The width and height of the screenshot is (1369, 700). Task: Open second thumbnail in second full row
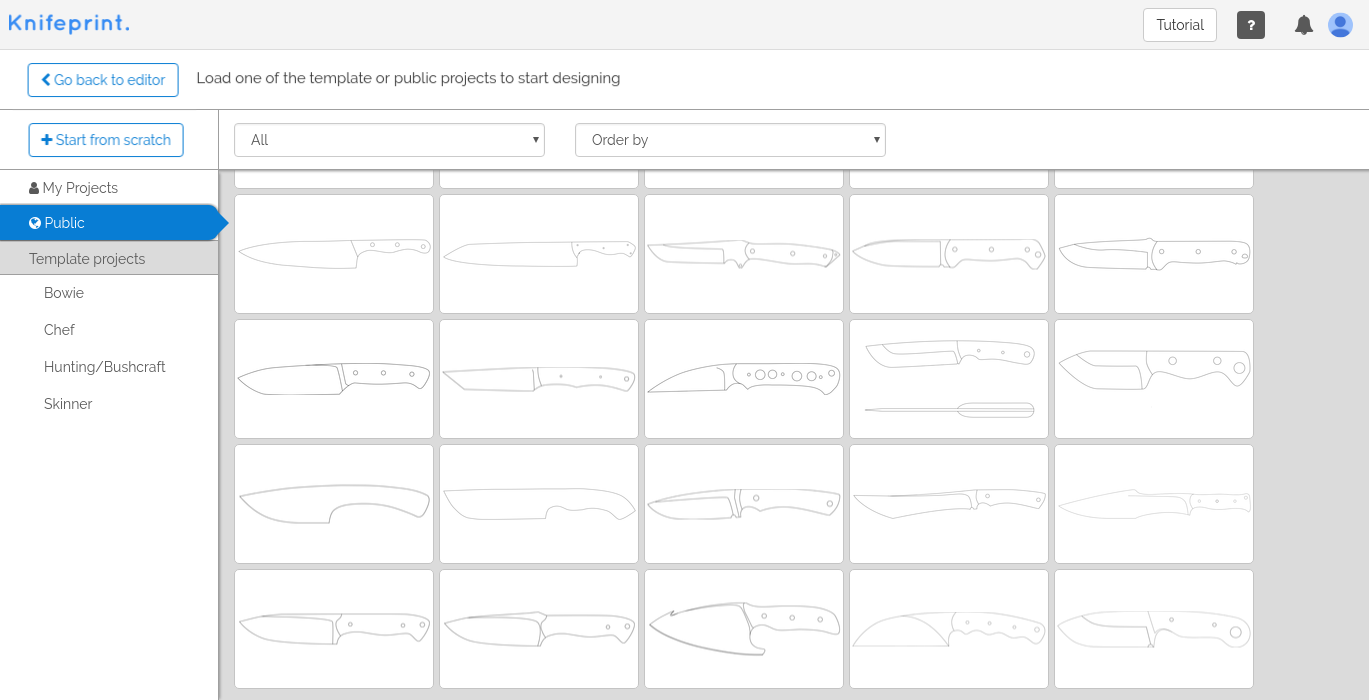[x=539, y=379]
